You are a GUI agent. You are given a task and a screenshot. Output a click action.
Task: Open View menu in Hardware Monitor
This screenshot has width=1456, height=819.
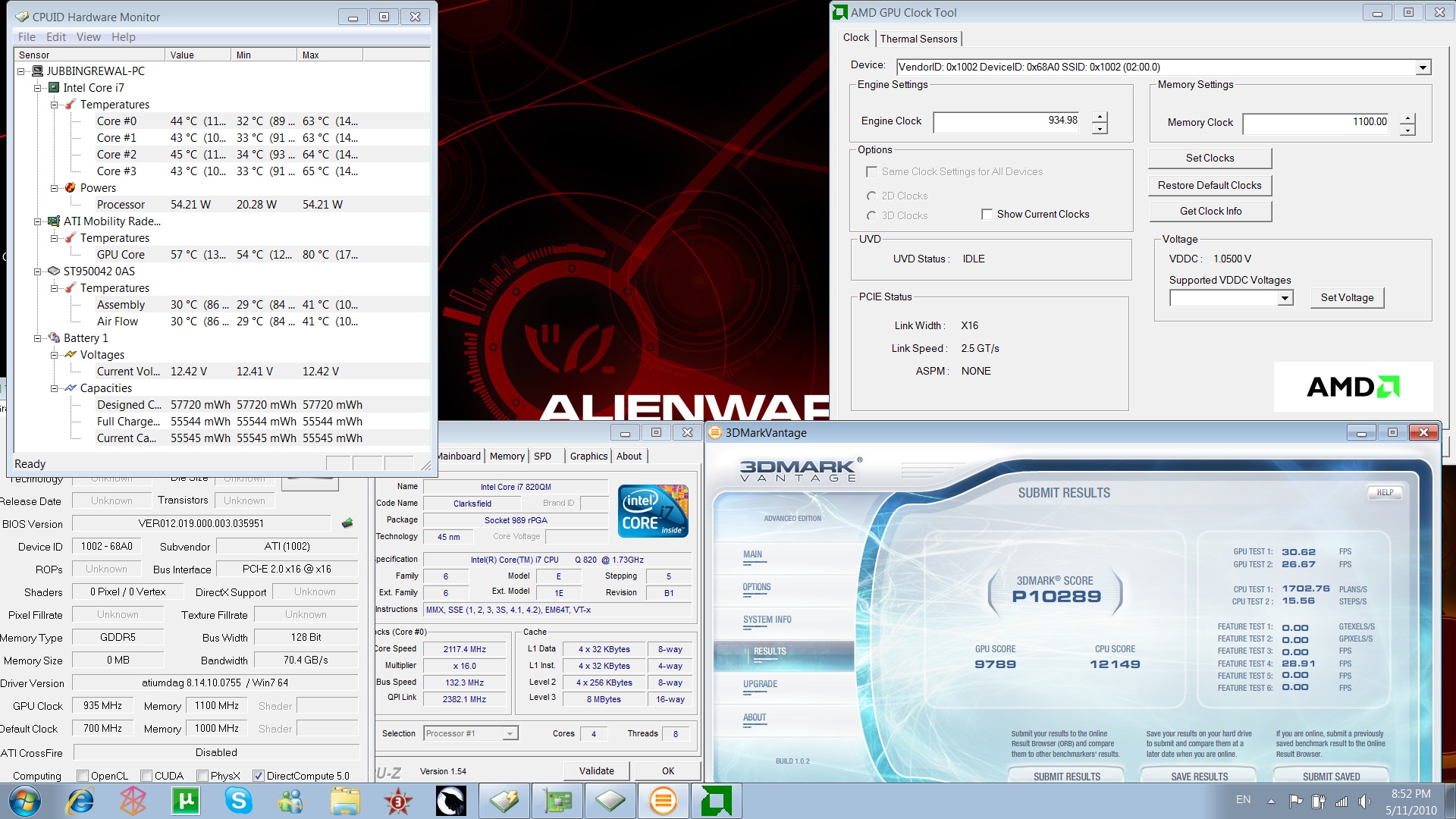click(x=88, y=37)
